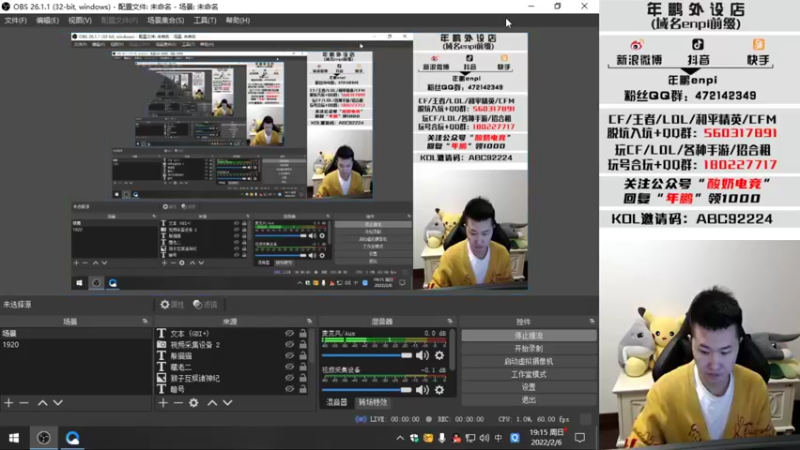800x450 pixels.
Task: Undock the 混音器 panel via header icon
Action: tap(450, 321)
